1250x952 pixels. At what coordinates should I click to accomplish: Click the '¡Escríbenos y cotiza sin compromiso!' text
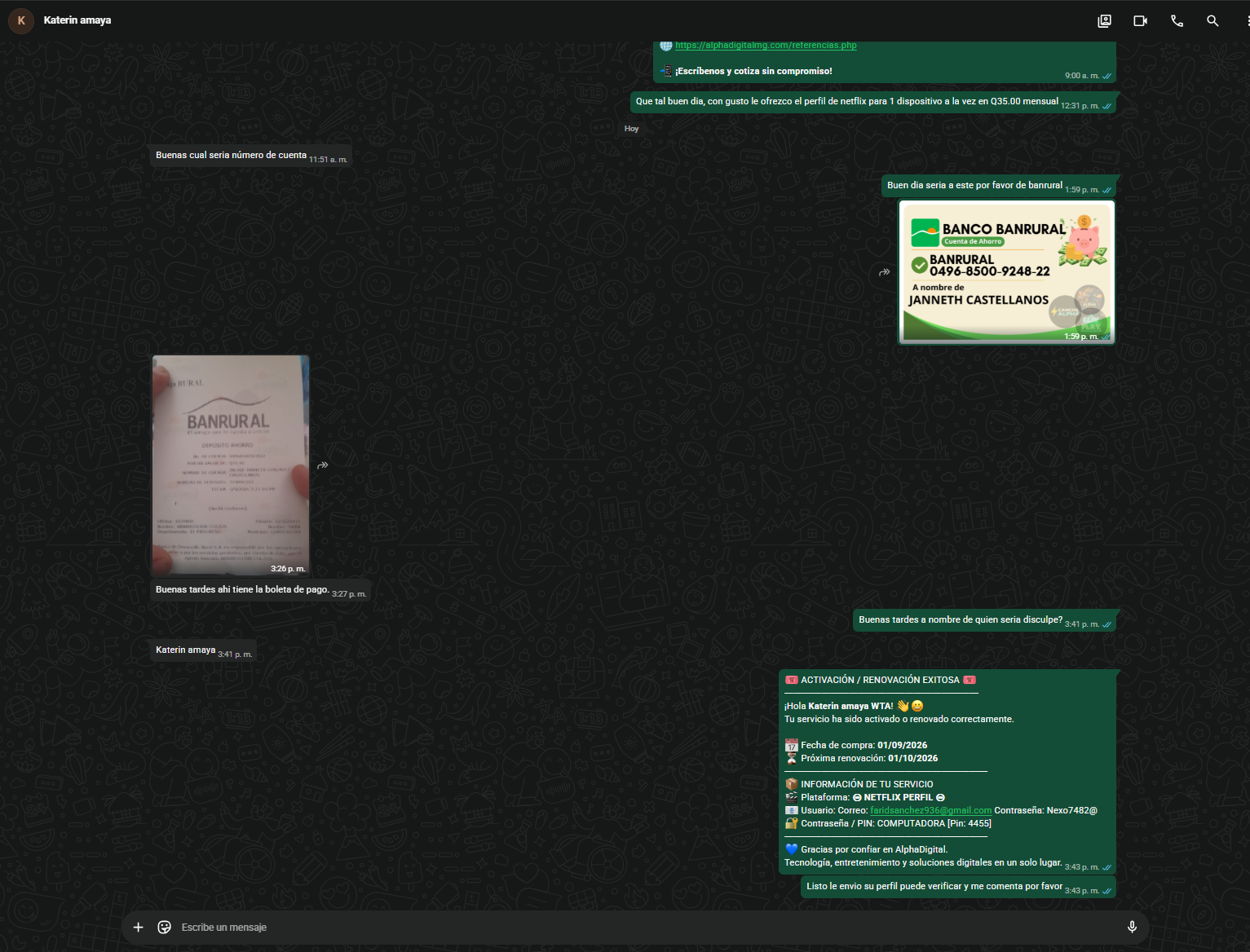coord(753,72)
